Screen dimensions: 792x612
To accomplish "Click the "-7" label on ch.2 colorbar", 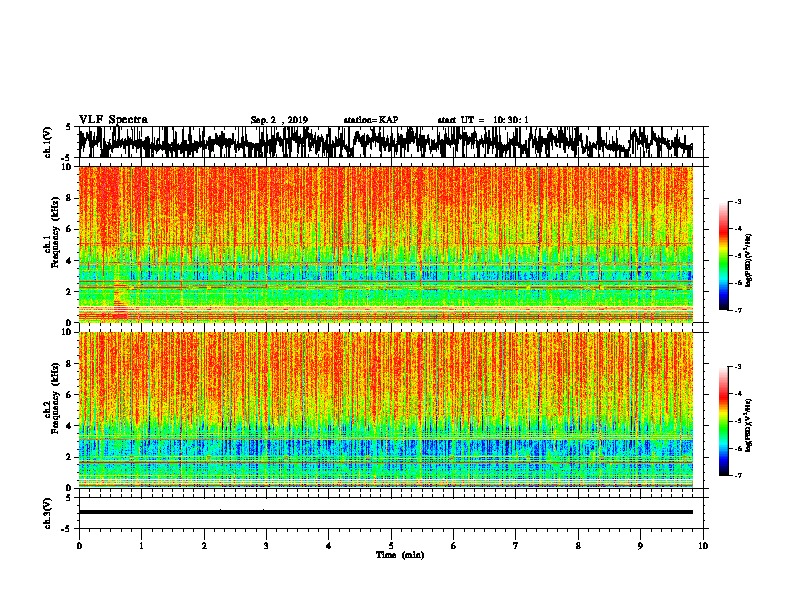I will coord(737,475).
